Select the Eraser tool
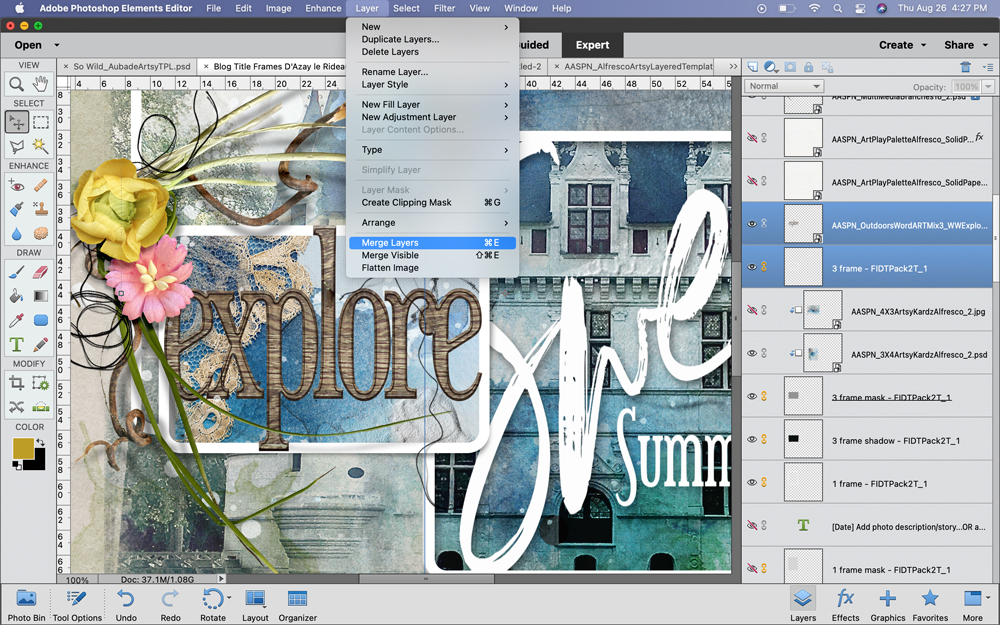Screen dimensions: 1000x625 click(41, 272)
